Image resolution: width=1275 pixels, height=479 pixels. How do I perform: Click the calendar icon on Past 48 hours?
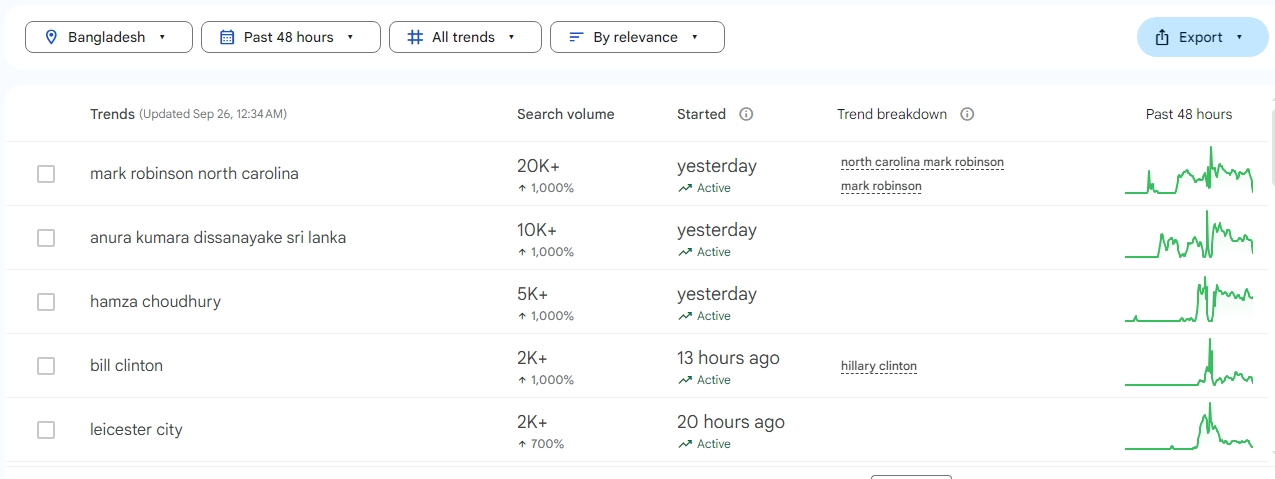(227, 37)
